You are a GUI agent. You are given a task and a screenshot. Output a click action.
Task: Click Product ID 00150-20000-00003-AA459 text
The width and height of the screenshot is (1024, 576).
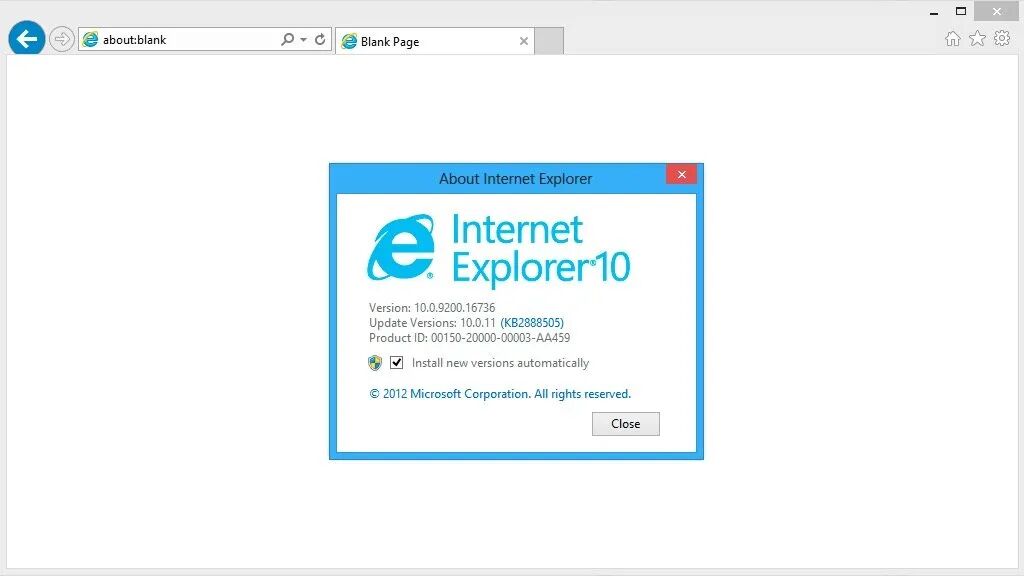[x=470, y=338]
